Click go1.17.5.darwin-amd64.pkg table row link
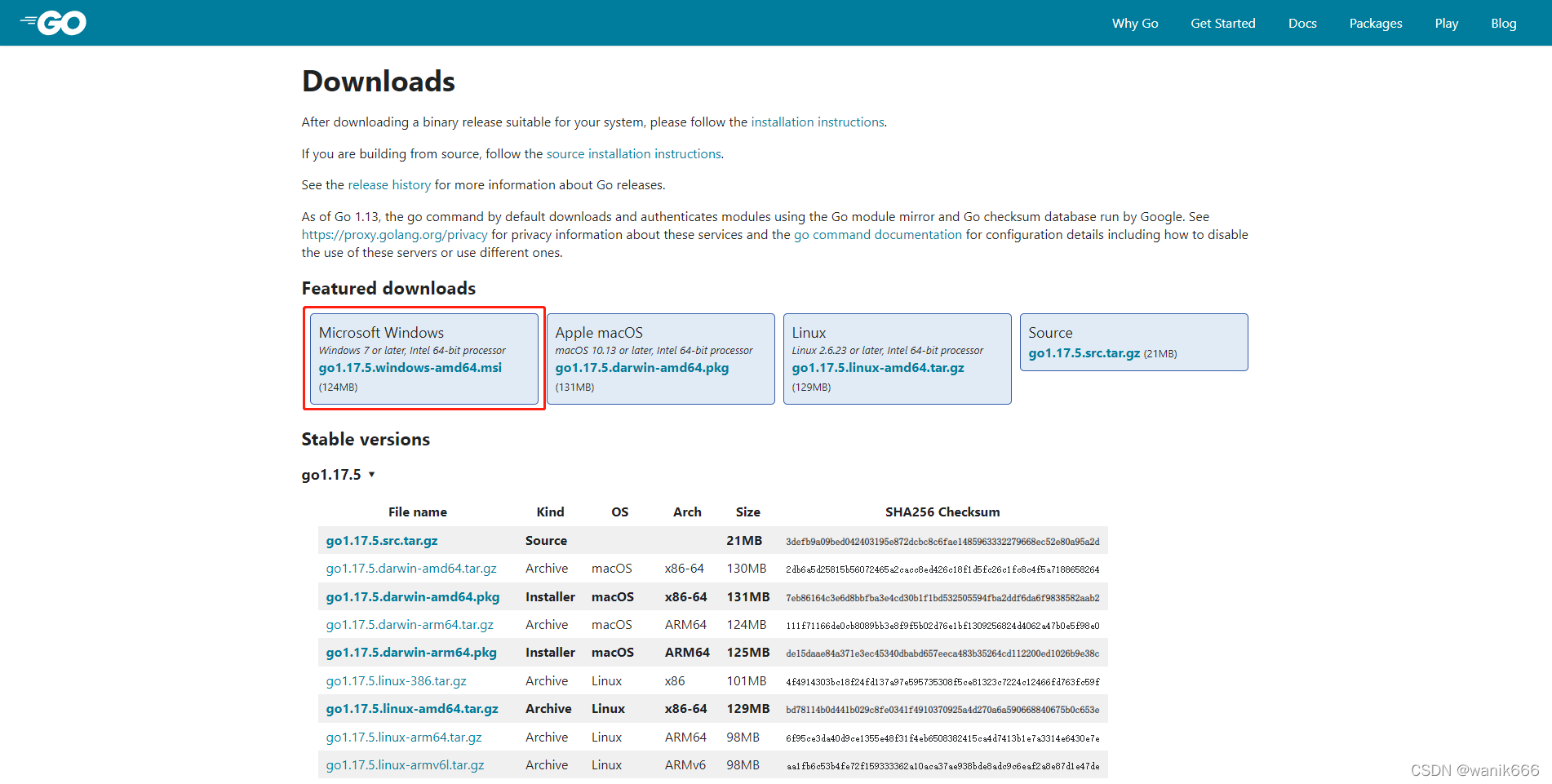 [x=413, y=597]
